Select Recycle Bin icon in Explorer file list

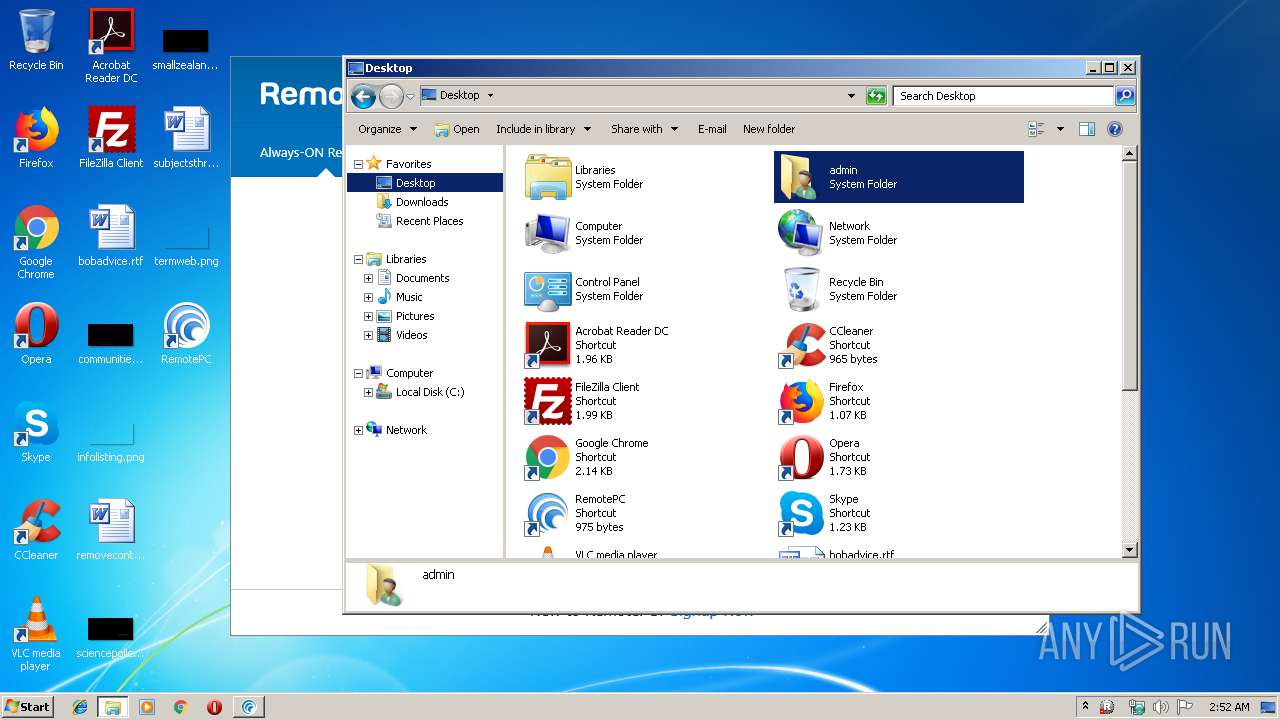click(800, 289)
